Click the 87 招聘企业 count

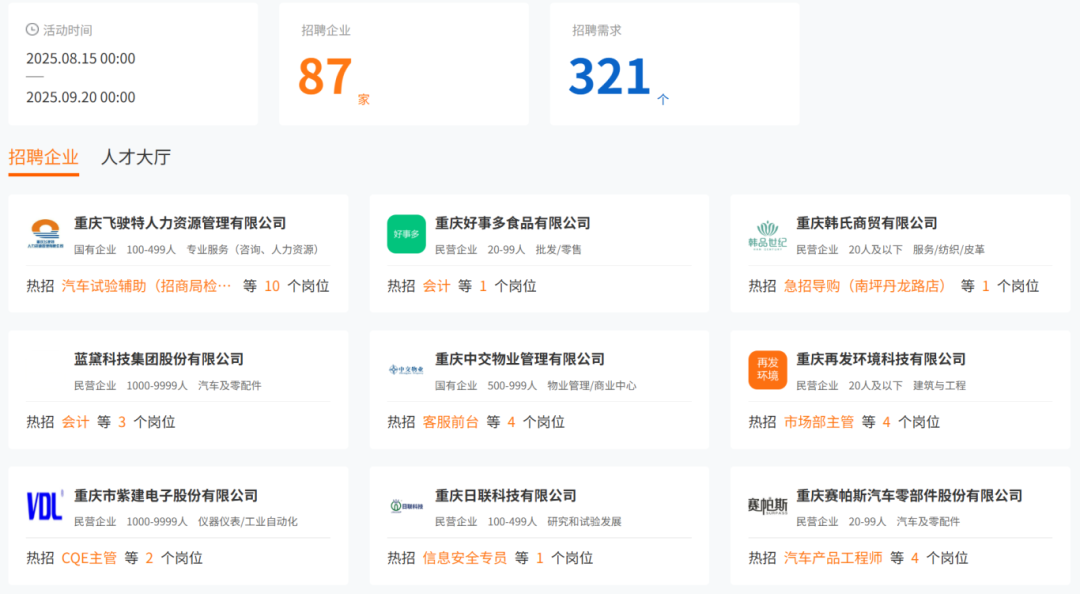pos(325,76)
